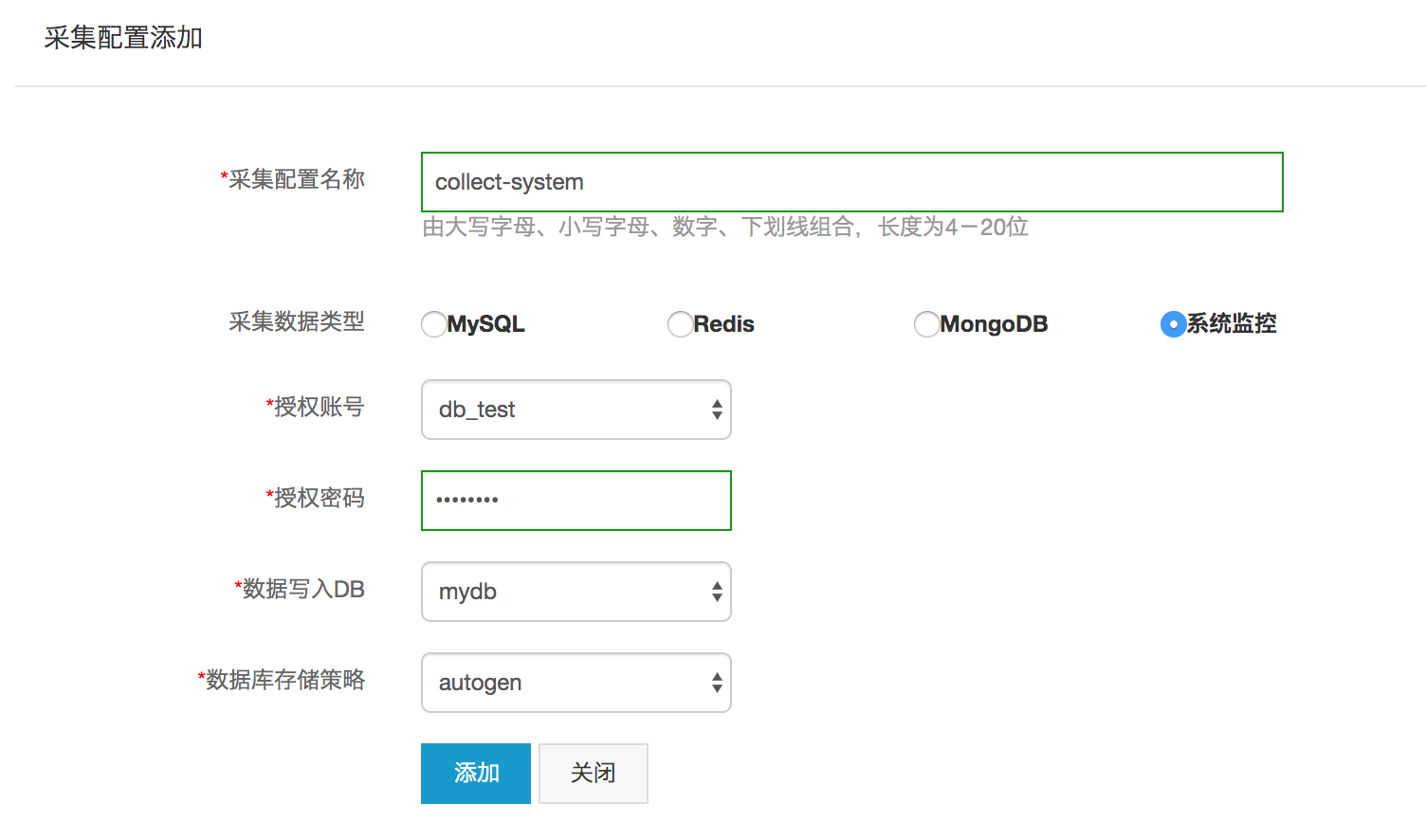Click the stepper arrows on the mydb selector
The image size is (1426, 840).
click(718, 591)
